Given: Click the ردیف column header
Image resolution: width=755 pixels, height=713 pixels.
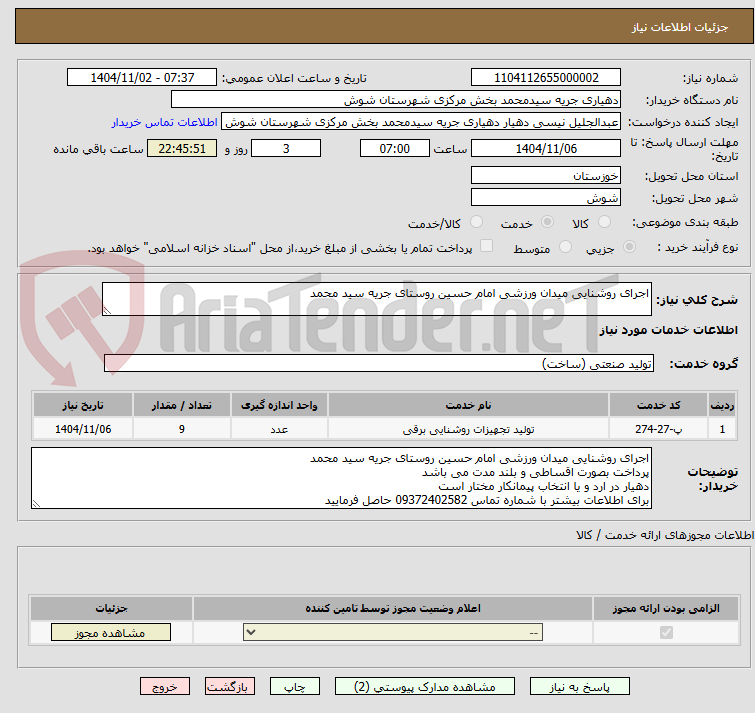Looking at the screenshot, I should [x=722, y=405].
